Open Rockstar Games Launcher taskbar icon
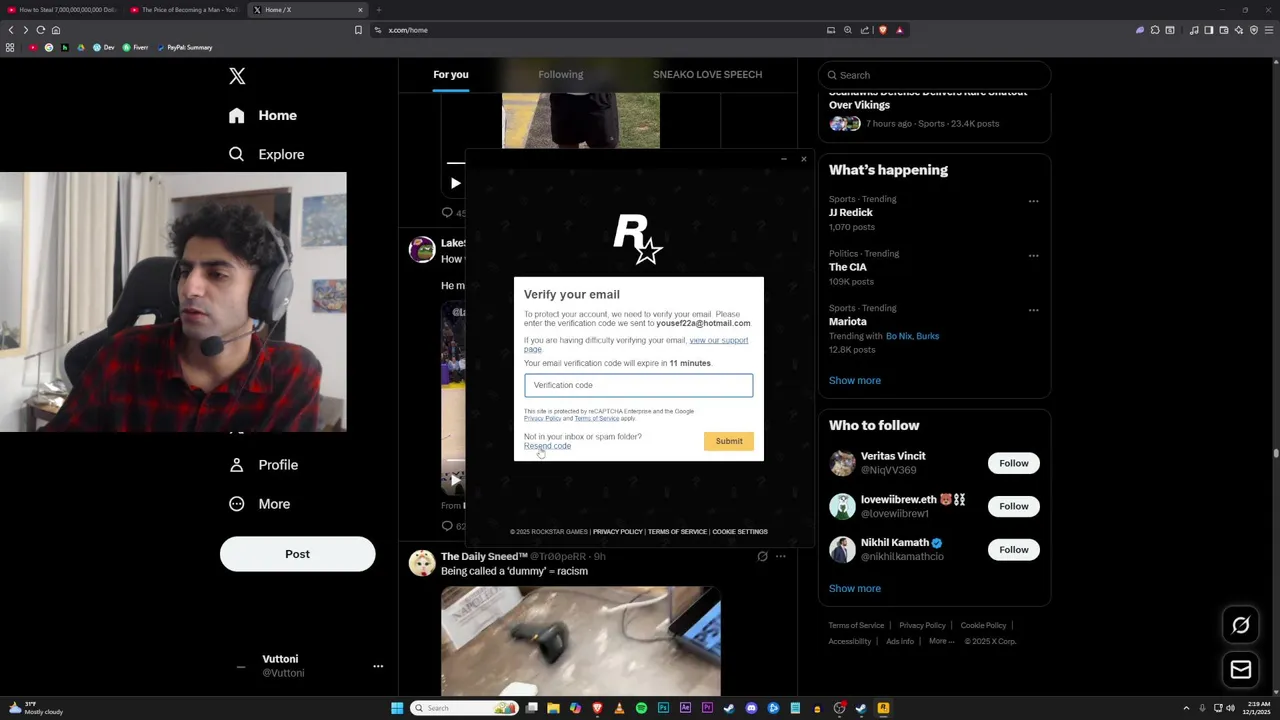This screenshot has width=1280, height=720. (883, 708)
